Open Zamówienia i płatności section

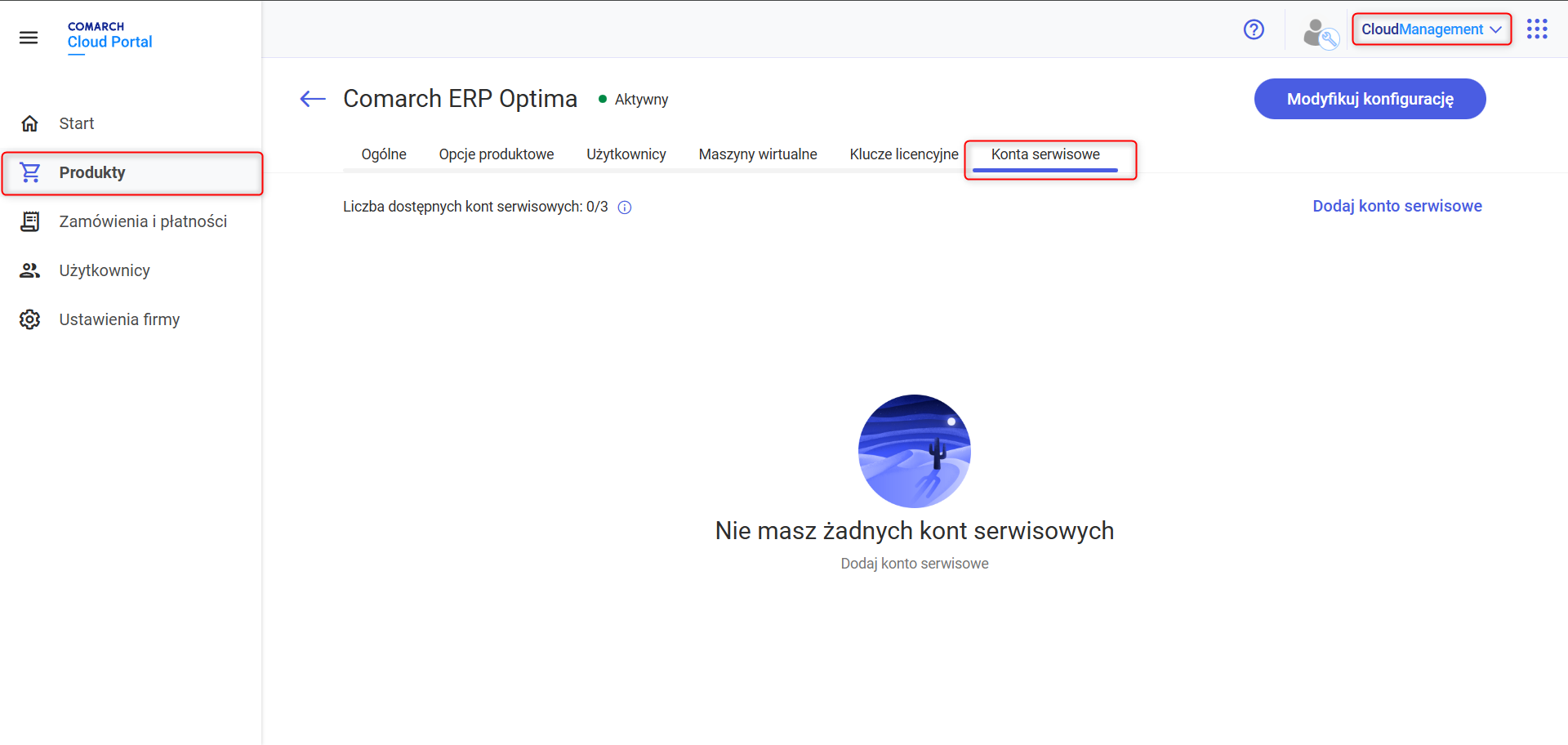pyautogui.click(x=143, y=221)
